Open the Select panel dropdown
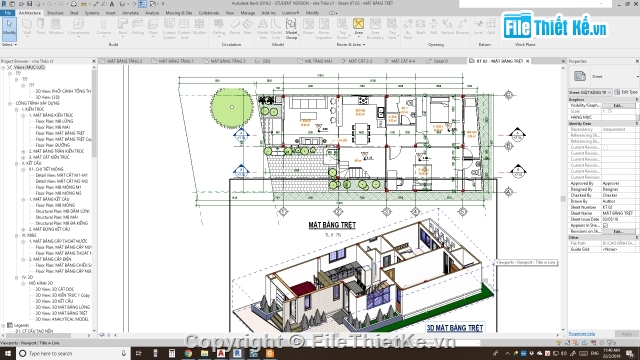640x360 pixels. click(9, 44)
